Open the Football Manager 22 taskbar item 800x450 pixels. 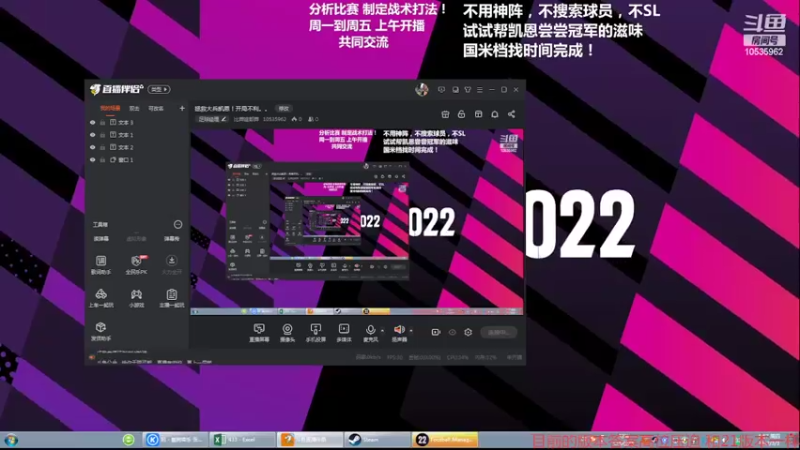pyautogui.click(x=445, y=439)
